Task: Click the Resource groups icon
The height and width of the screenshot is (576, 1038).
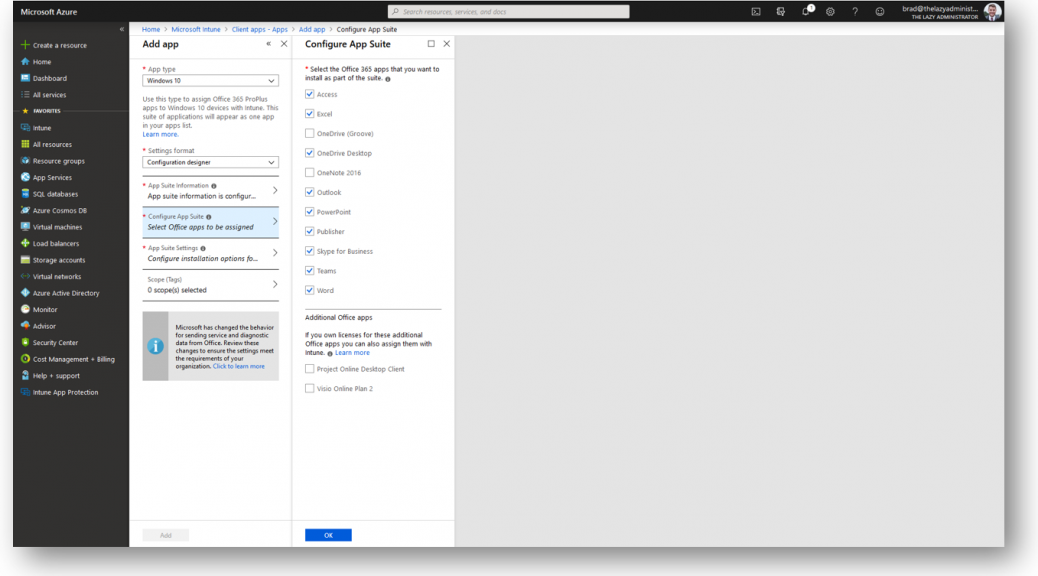Action: [25, 161]
